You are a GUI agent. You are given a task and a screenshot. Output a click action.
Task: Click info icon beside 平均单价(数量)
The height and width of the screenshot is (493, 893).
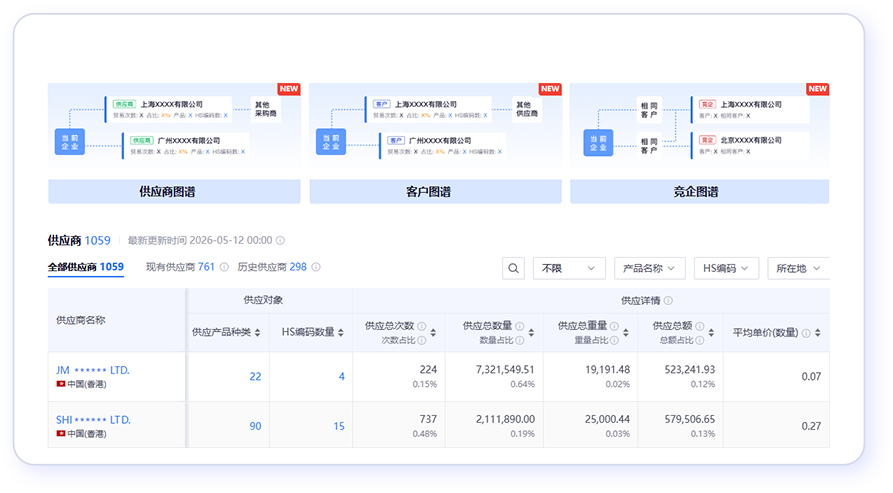pyautogui.click(x=806, y=333)
